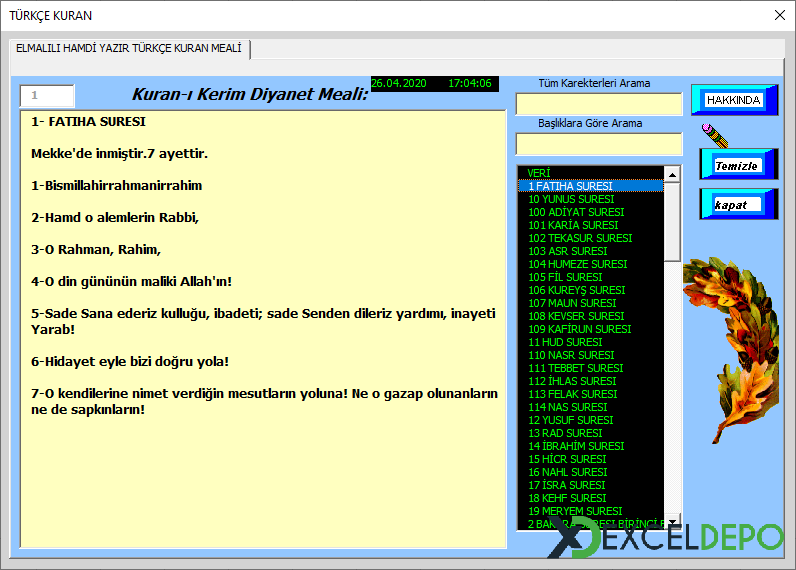Select 13 RAD SURESI in list
Viewport: 796px width, 570px height.
click(x=591, y=433)
